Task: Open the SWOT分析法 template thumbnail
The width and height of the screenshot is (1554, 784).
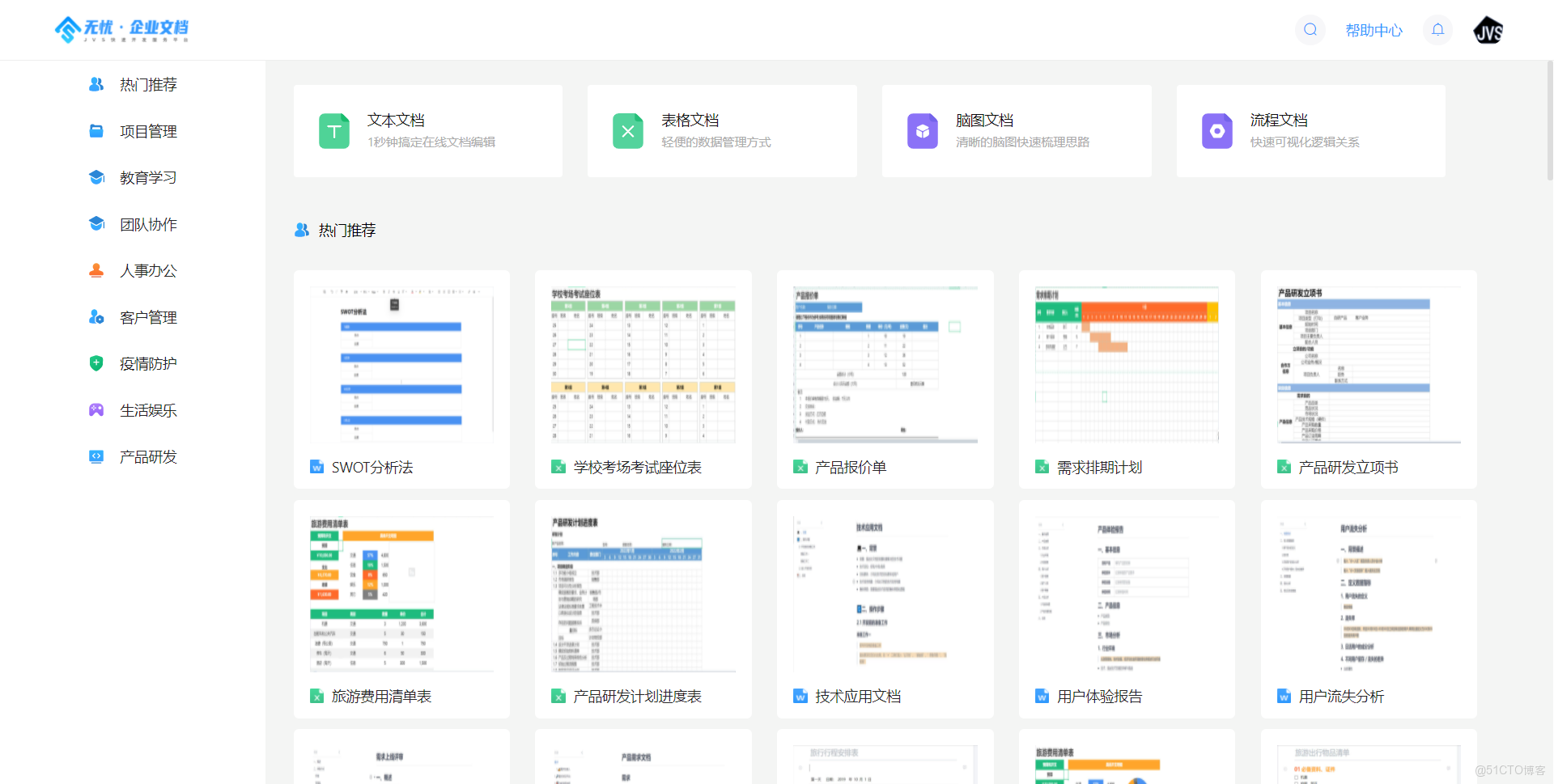Action: pyautogui.click(x=401, y=364)
